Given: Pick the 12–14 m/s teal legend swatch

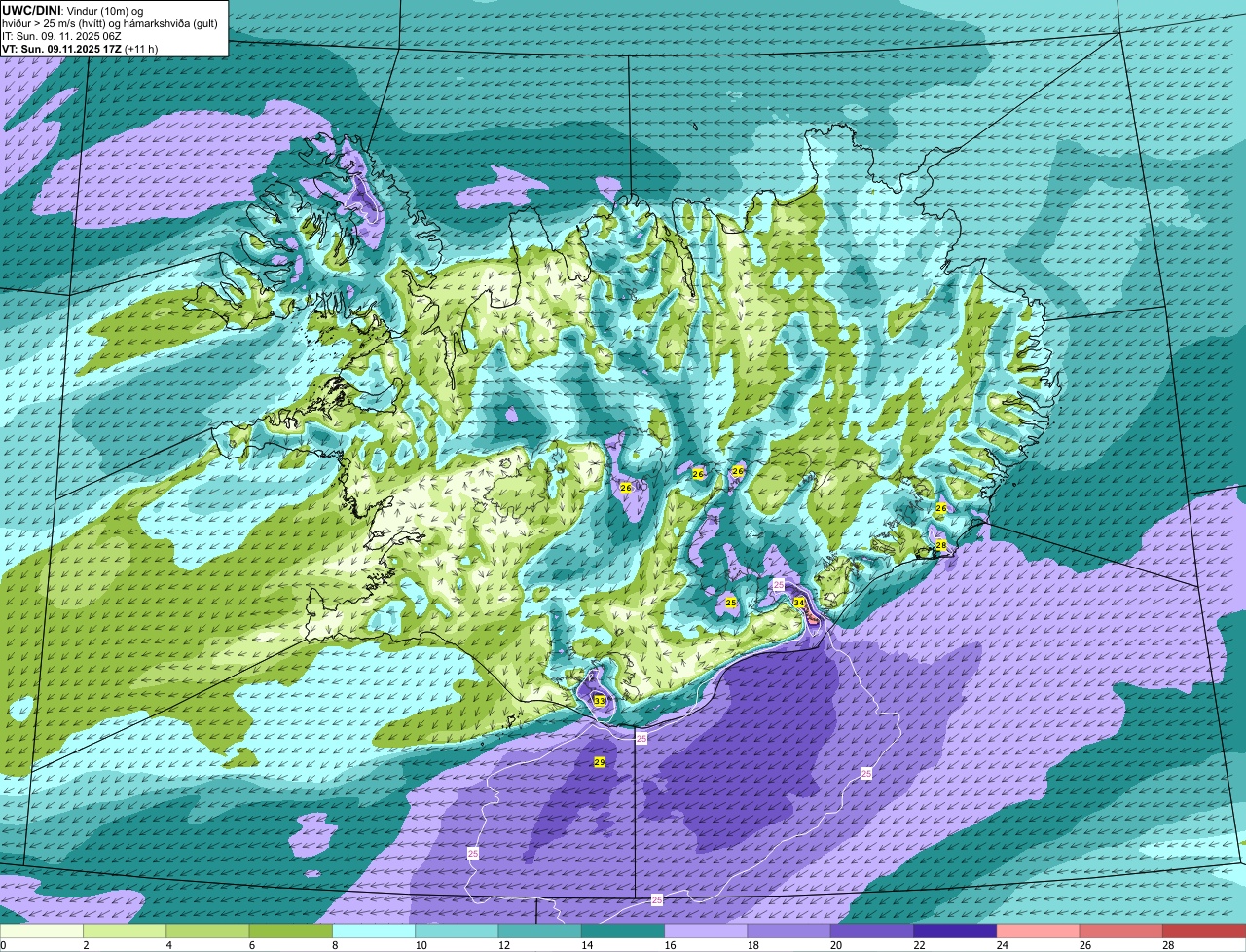Looking at the screenshot, I should (540, 931).
